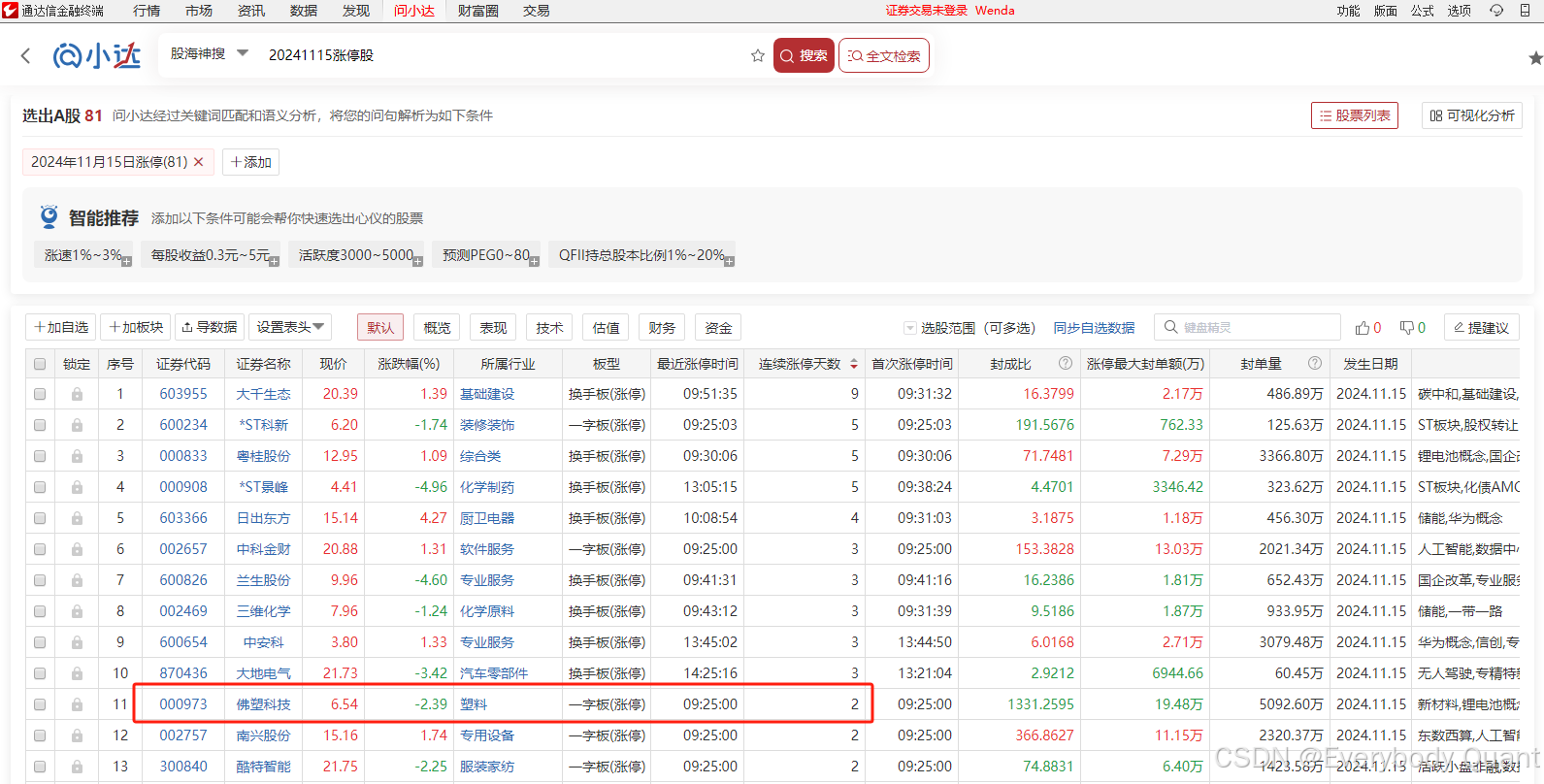Check the box for row 002657

[40, 549]
